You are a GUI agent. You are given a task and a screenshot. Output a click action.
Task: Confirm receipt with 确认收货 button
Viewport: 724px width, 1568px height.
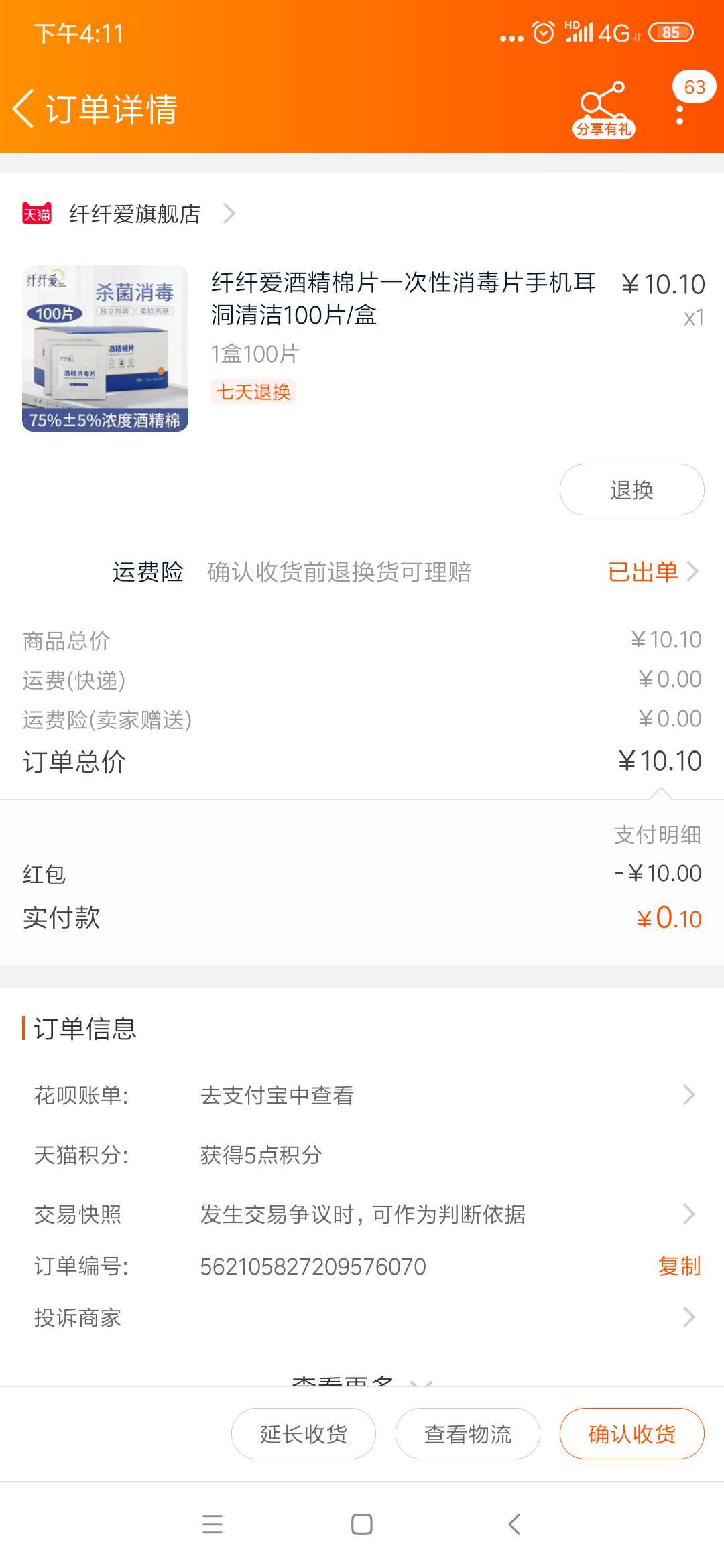[x=631, y=1433]
